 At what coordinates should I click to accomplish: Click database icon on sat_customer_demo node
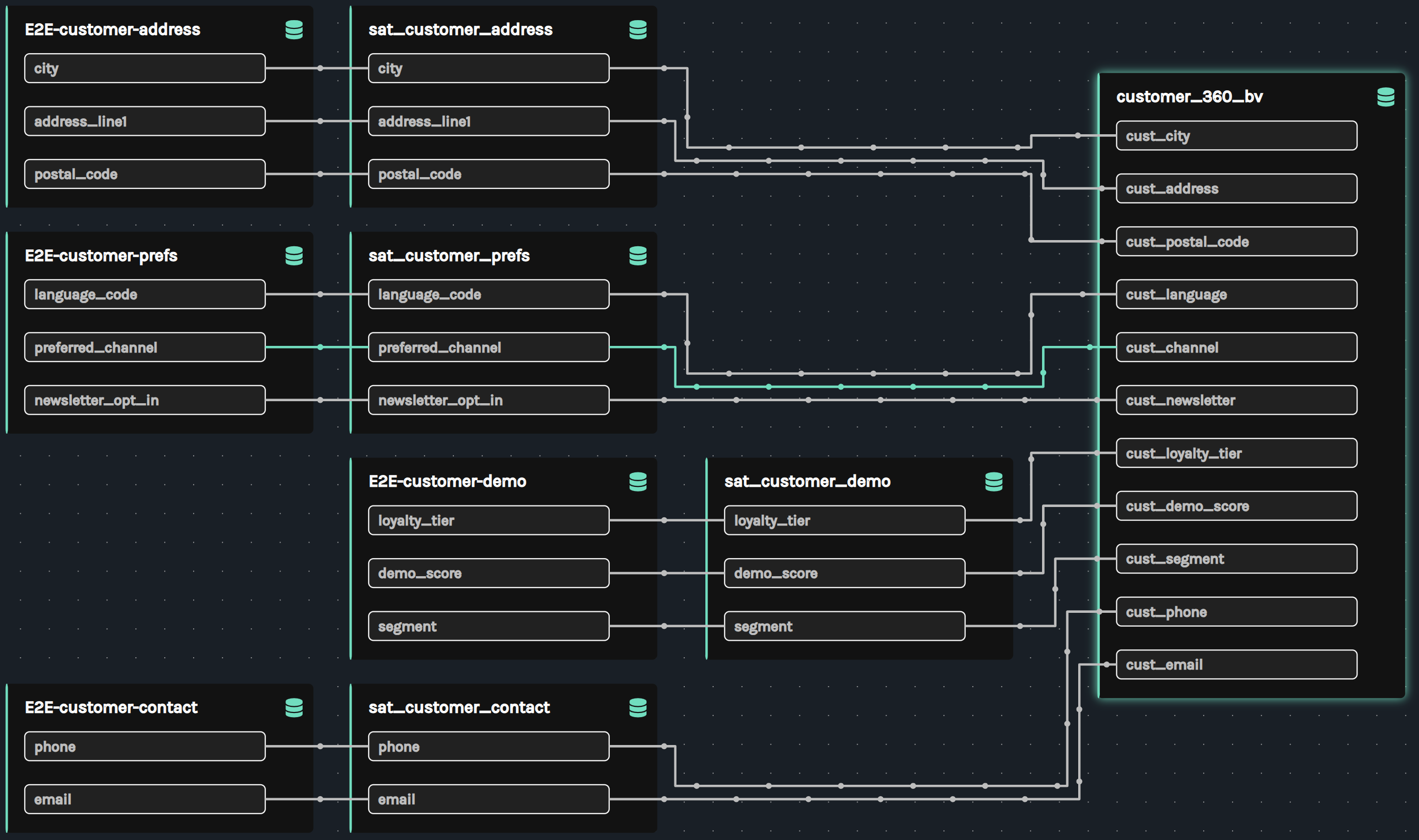tap(994, 482)
